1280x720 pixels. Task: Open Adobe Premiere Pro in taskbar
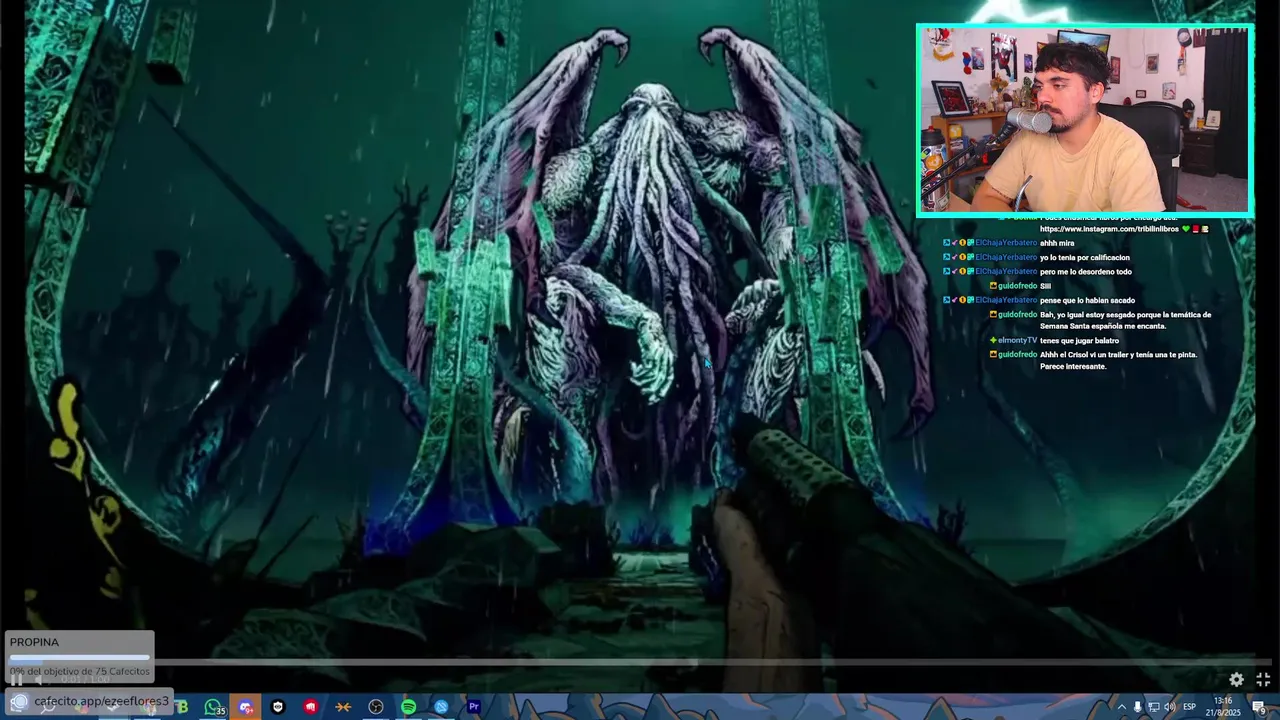(x=474, y=707)
